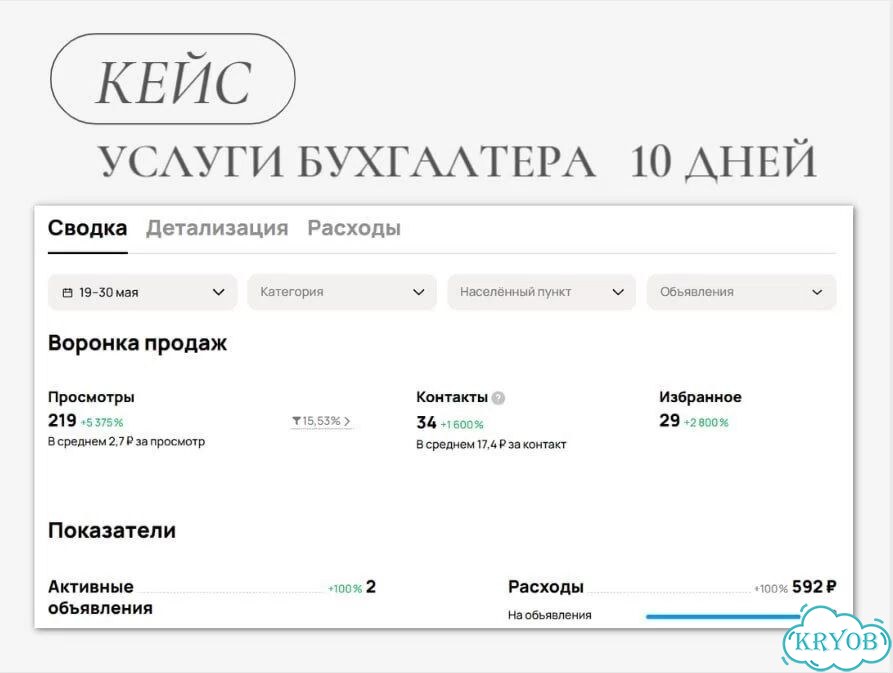Expand the Объявления filter dropdown

pyautogui.click(x=742, y=292)
